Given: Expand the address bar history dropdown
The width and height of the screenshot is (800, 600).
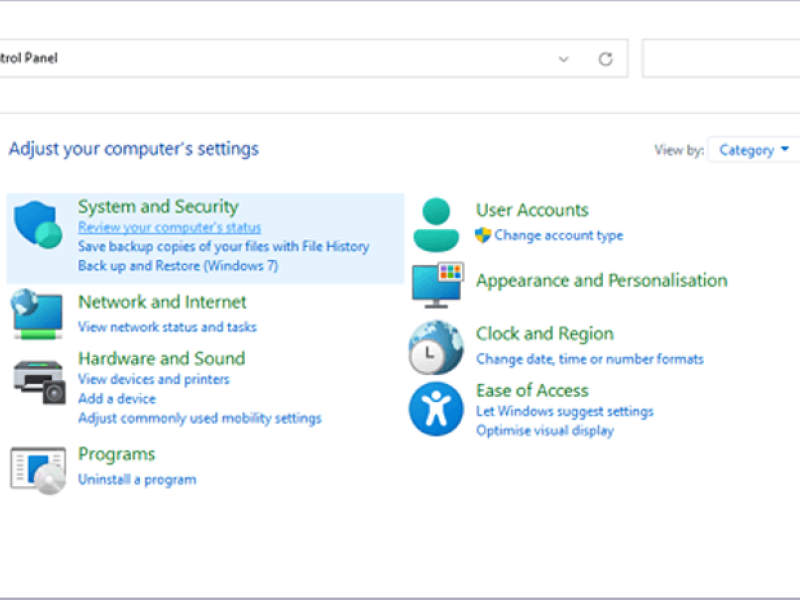Looking at the screenshot, I should click(563, 59).
